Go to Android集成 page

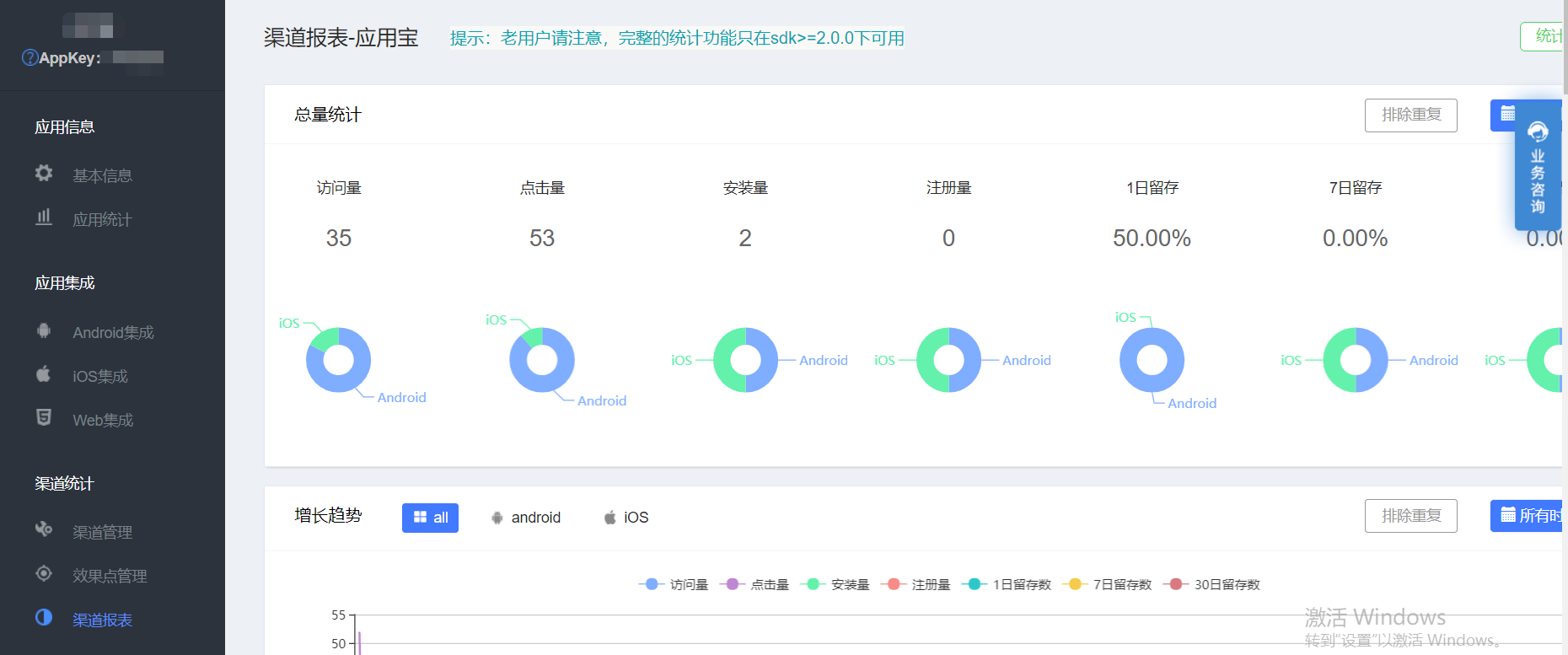coord(113,332)
